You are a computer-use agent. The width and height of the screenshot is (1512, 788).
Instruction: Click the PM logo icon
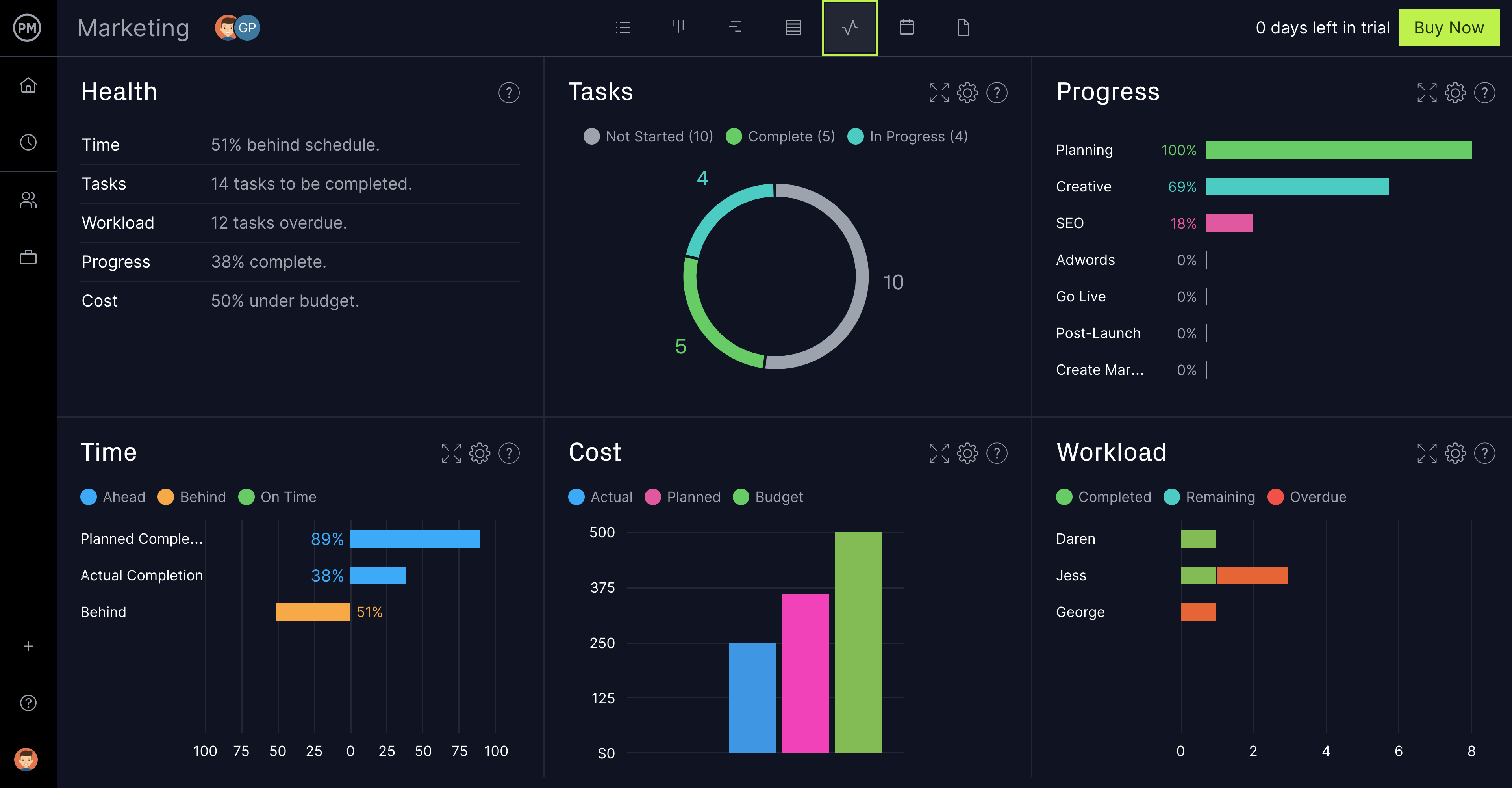click(x=27, y=28)
